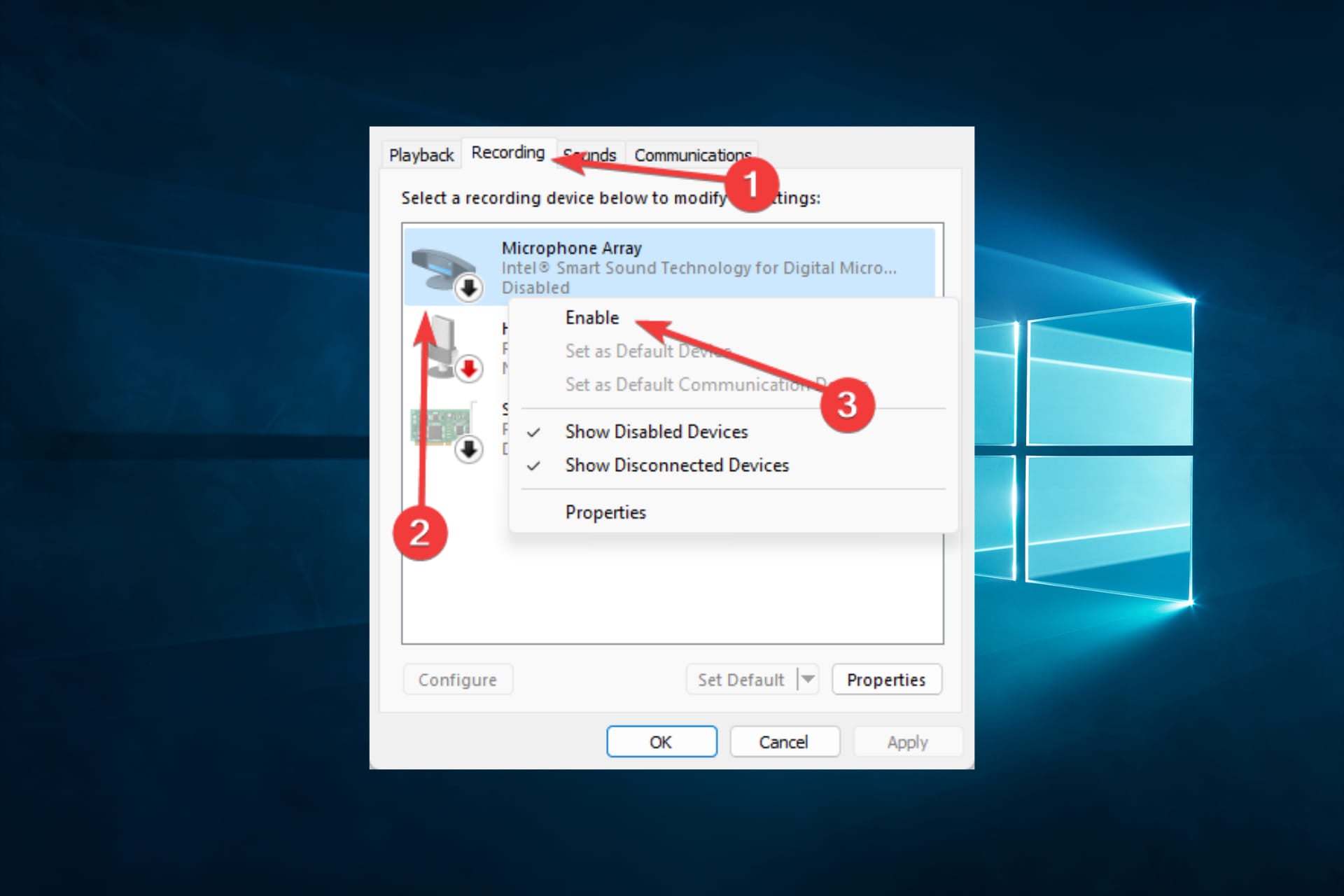Click the Properties button below the list
1344x896 pixels.
click(886, 680)
